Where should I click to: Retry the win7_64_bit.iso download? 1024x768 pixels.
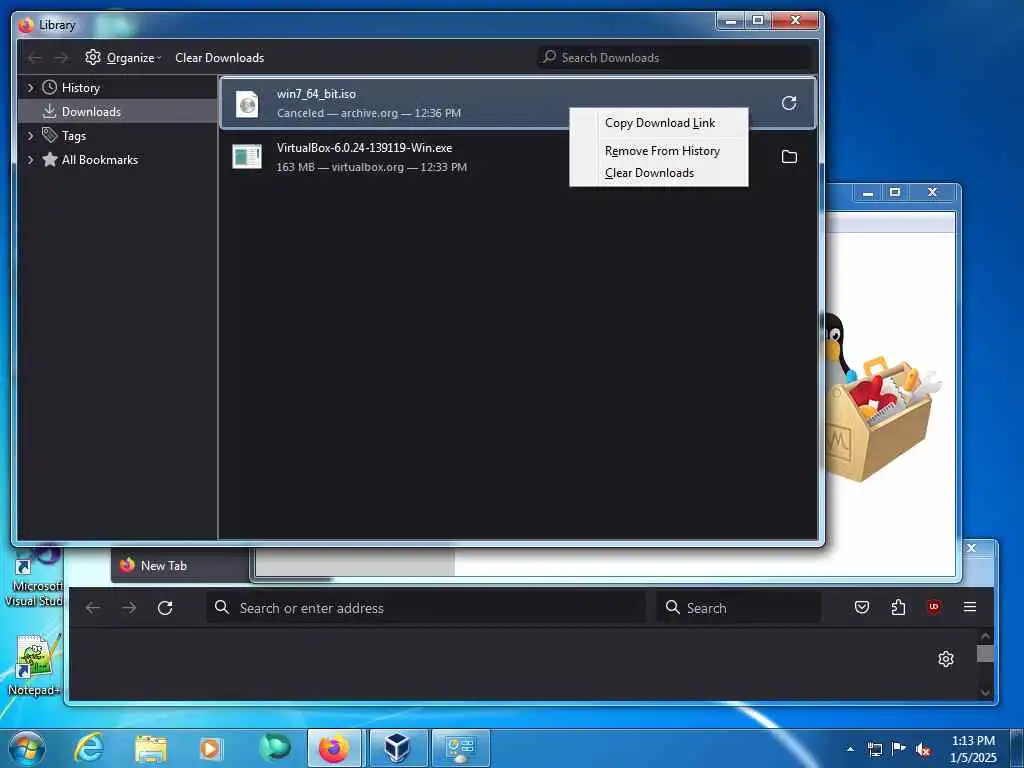(x=789, y=103)
